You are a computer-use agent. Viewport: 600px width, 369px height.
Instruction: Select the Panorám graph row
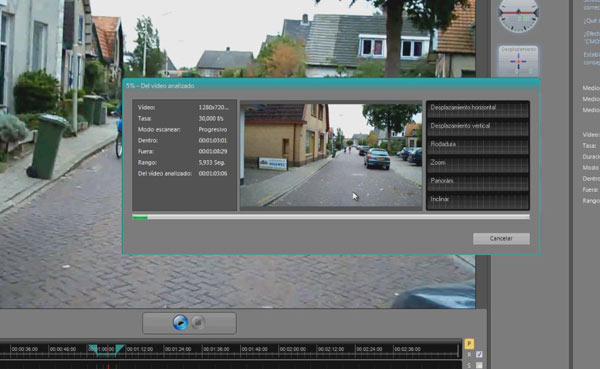pos(478,183)
